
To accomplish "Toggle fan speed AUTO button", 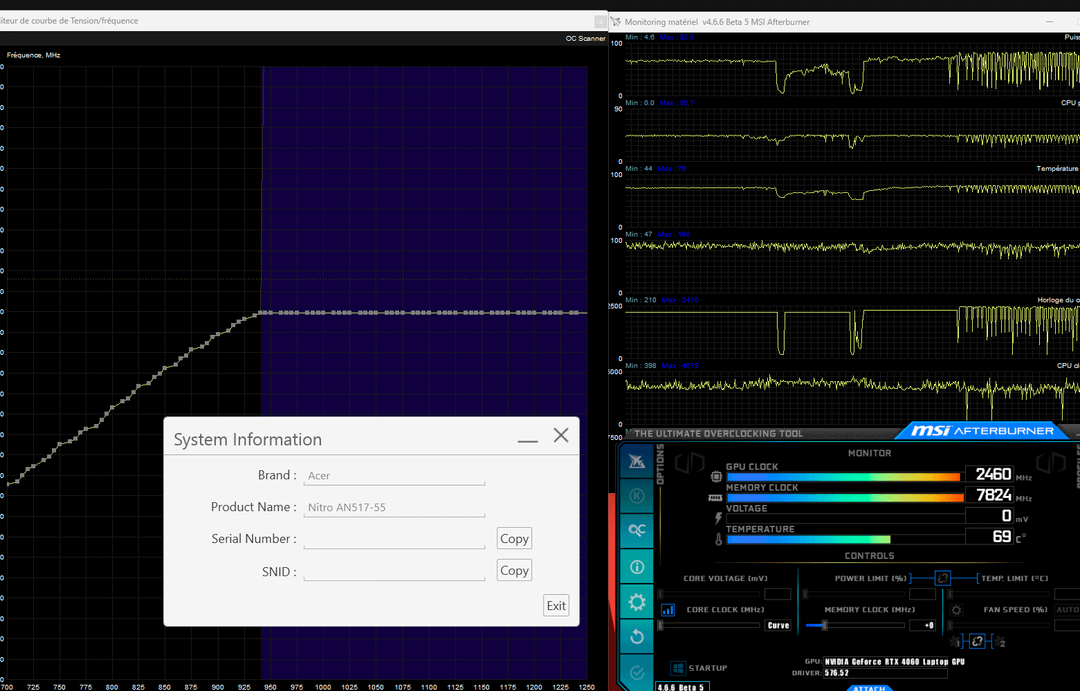I will (1067, 610).
